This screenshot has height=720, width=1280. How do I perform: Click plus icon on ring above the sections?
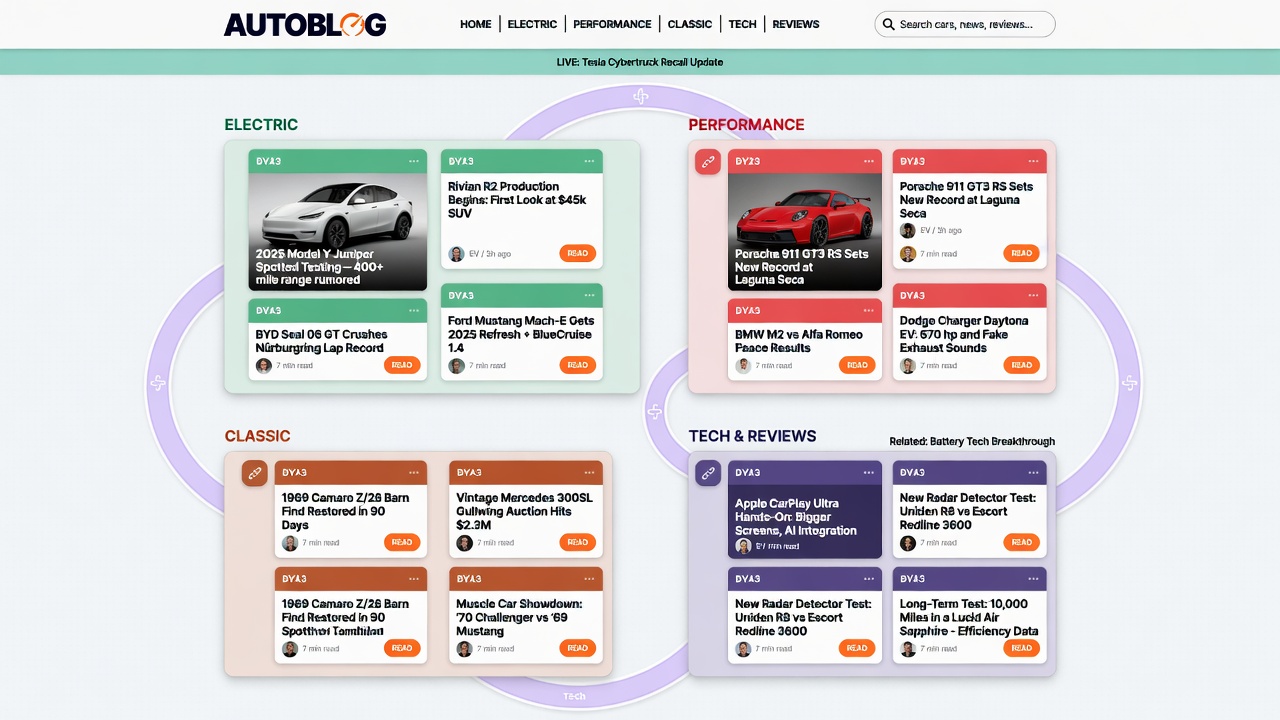coord(641,96)
